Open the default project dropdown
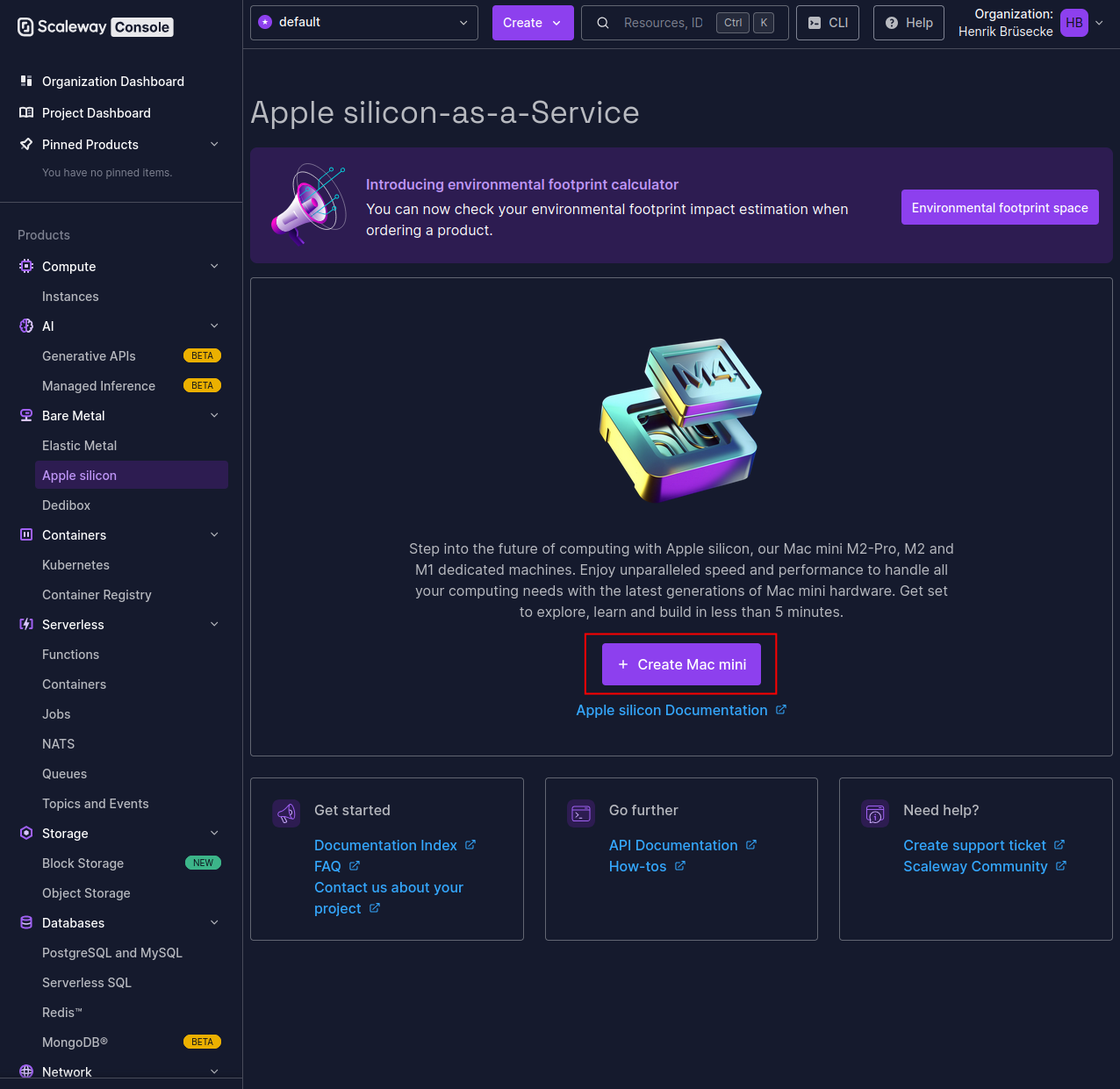This screenshot has height=1089, width=1120. [x=364, y=23]
